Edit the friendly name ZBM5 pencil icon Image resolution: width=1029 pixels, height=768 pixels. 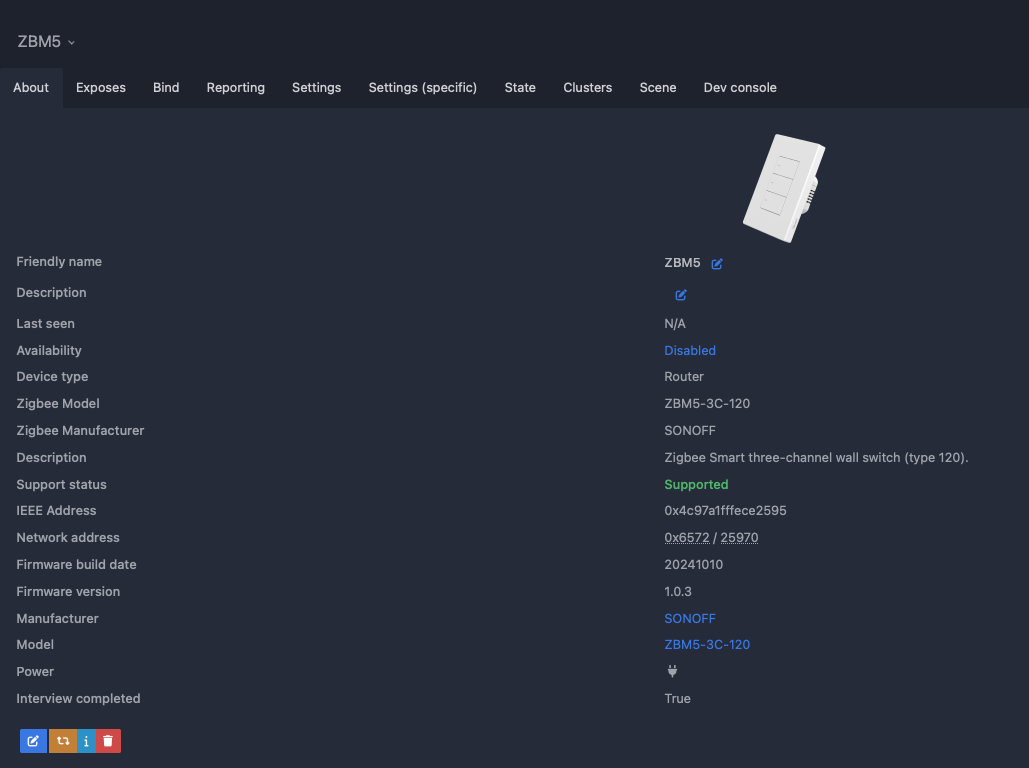tap(717, 263)
